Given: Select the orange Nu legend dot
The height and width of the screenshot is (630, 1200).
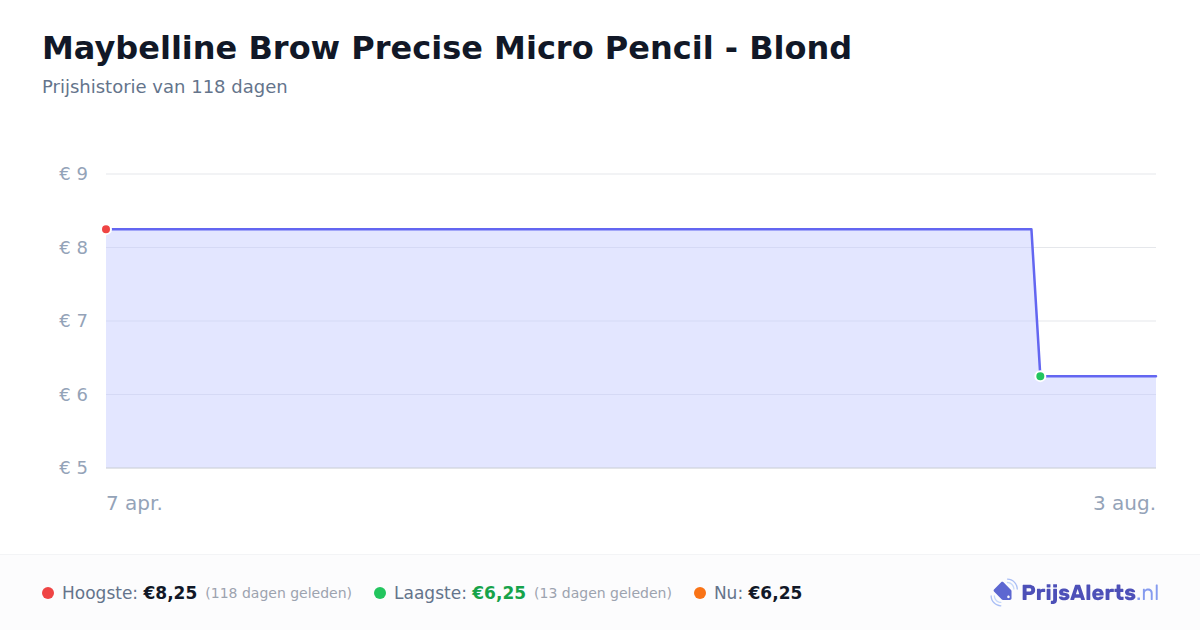Looking at the screenshot, I should pos(700,593).
